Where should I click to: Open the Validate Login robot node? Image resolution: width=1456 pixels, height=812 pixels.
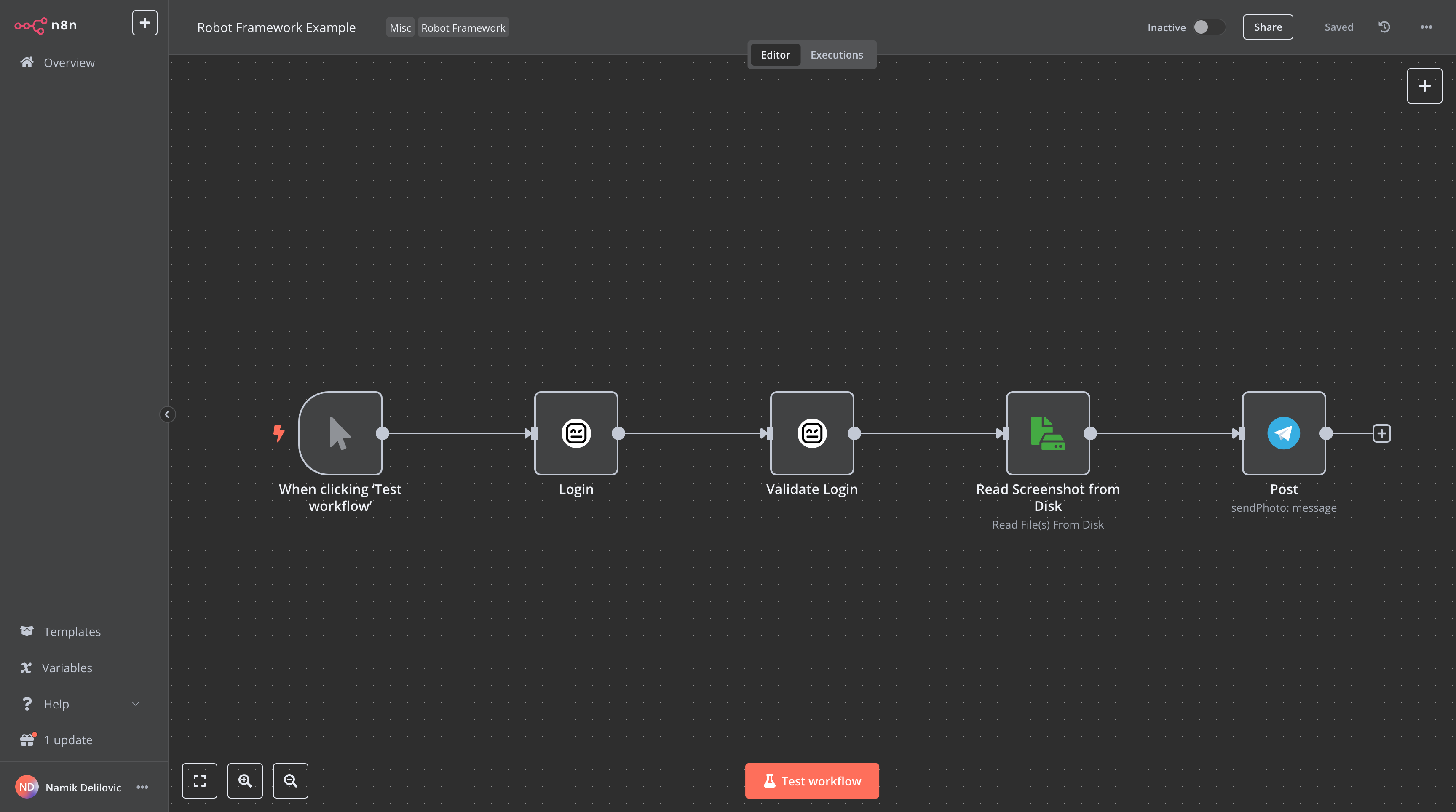click(x=812, y=433)
